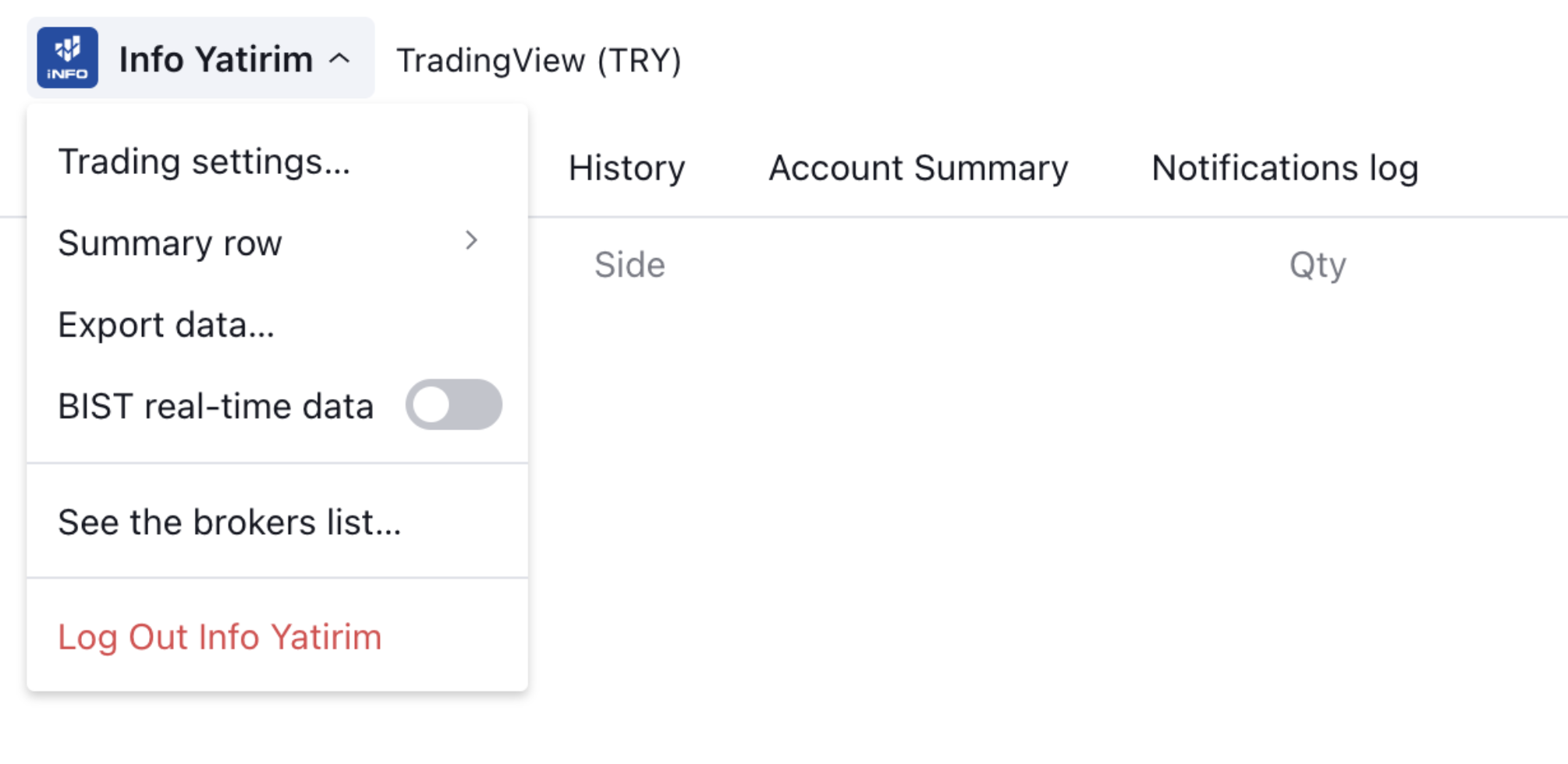1568x764 pixels.
Task: Go to the Notifications log tab
Action: (x=1284, y=168)
